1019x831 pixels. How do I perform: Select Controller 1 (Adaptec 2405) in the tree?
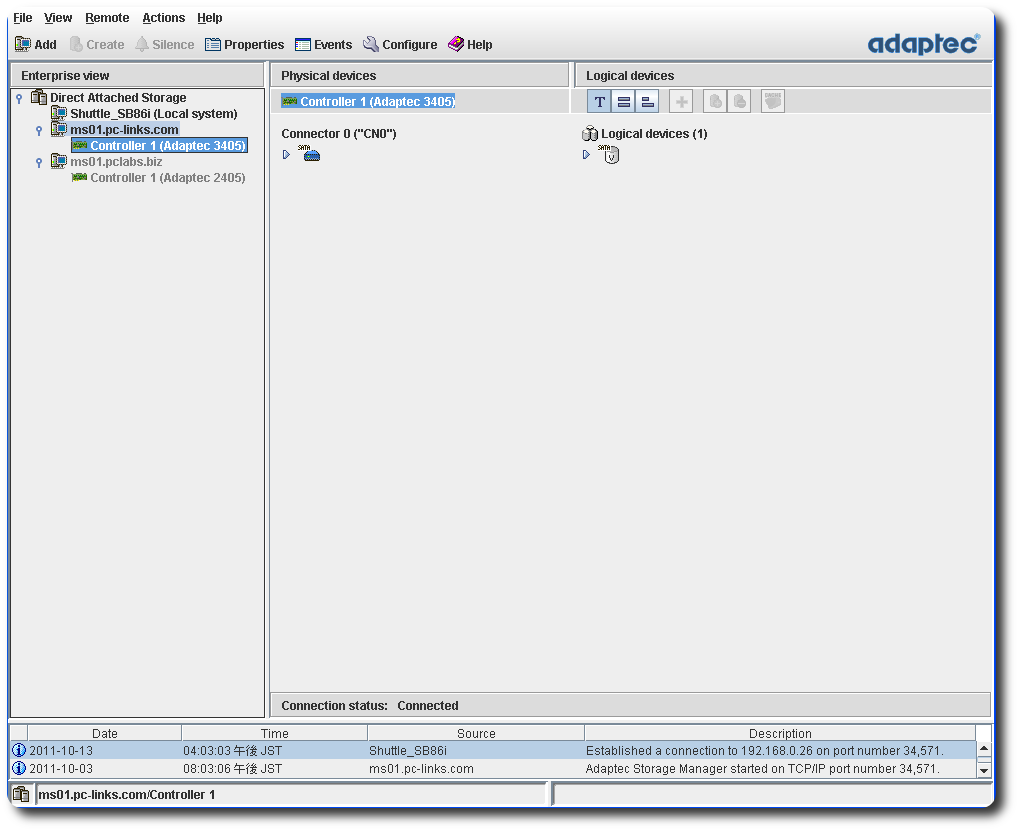click(x=168, y=177)
